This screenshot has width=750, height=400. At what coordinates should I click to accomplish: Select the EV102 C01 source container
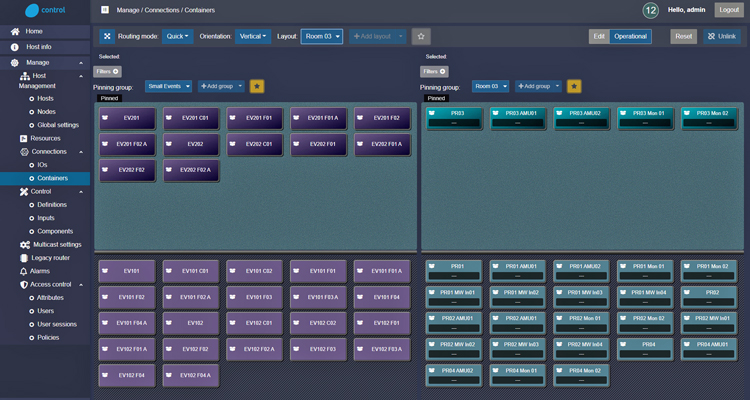[254, 323]
